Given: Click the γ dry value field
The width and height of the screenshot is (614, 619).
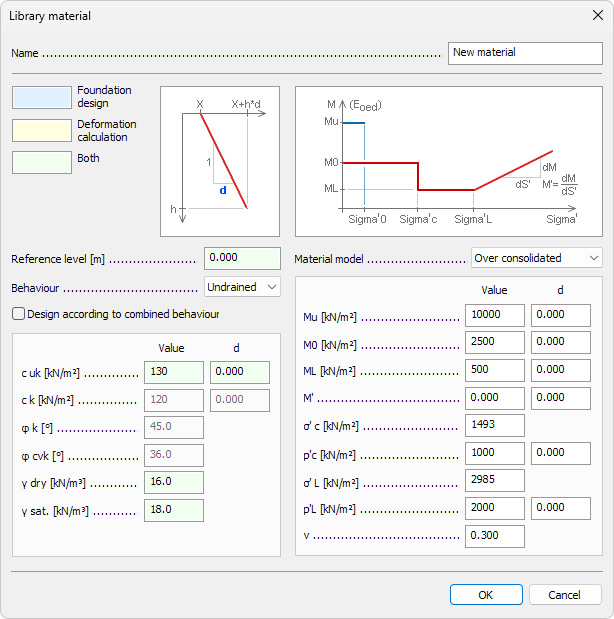Looking at the screenshot, I should pyautogui.click(x=173, y=482).
